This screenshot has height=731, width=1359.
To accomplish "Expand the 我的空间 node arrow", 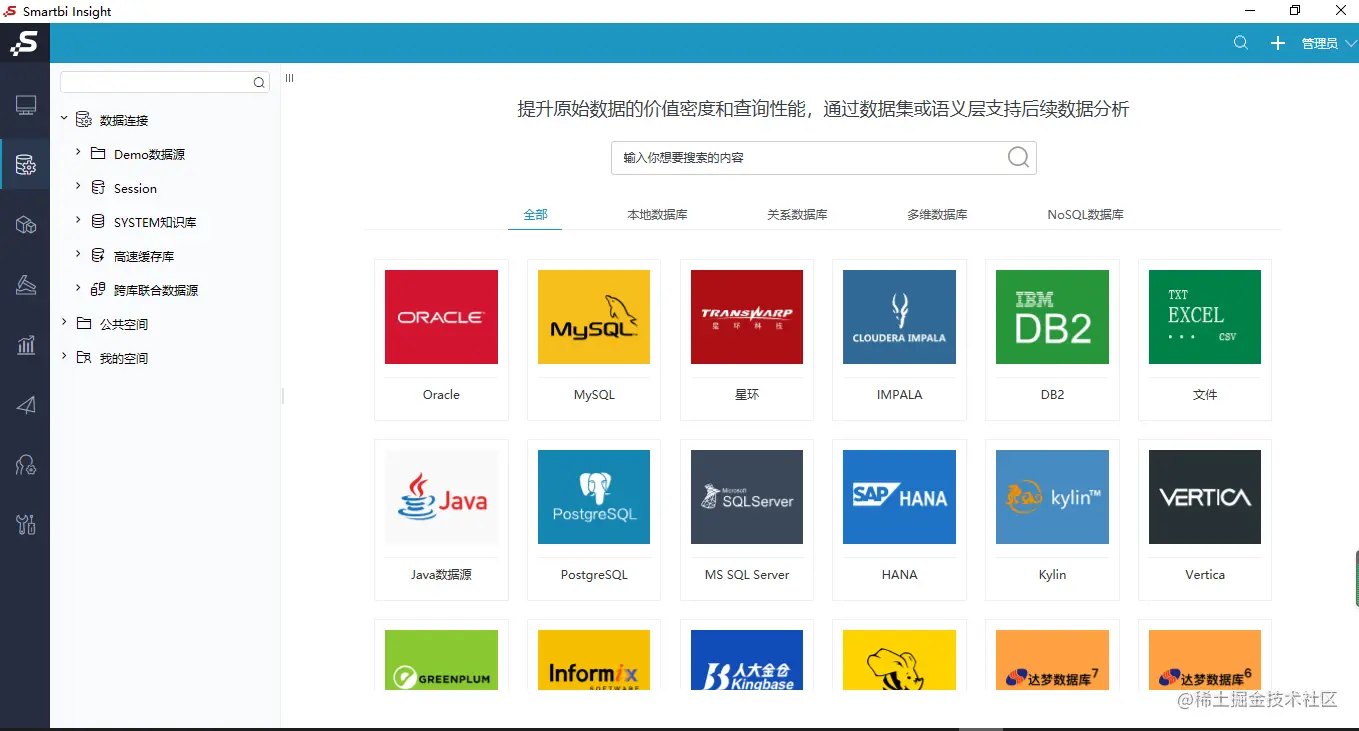I will point(64,356).
